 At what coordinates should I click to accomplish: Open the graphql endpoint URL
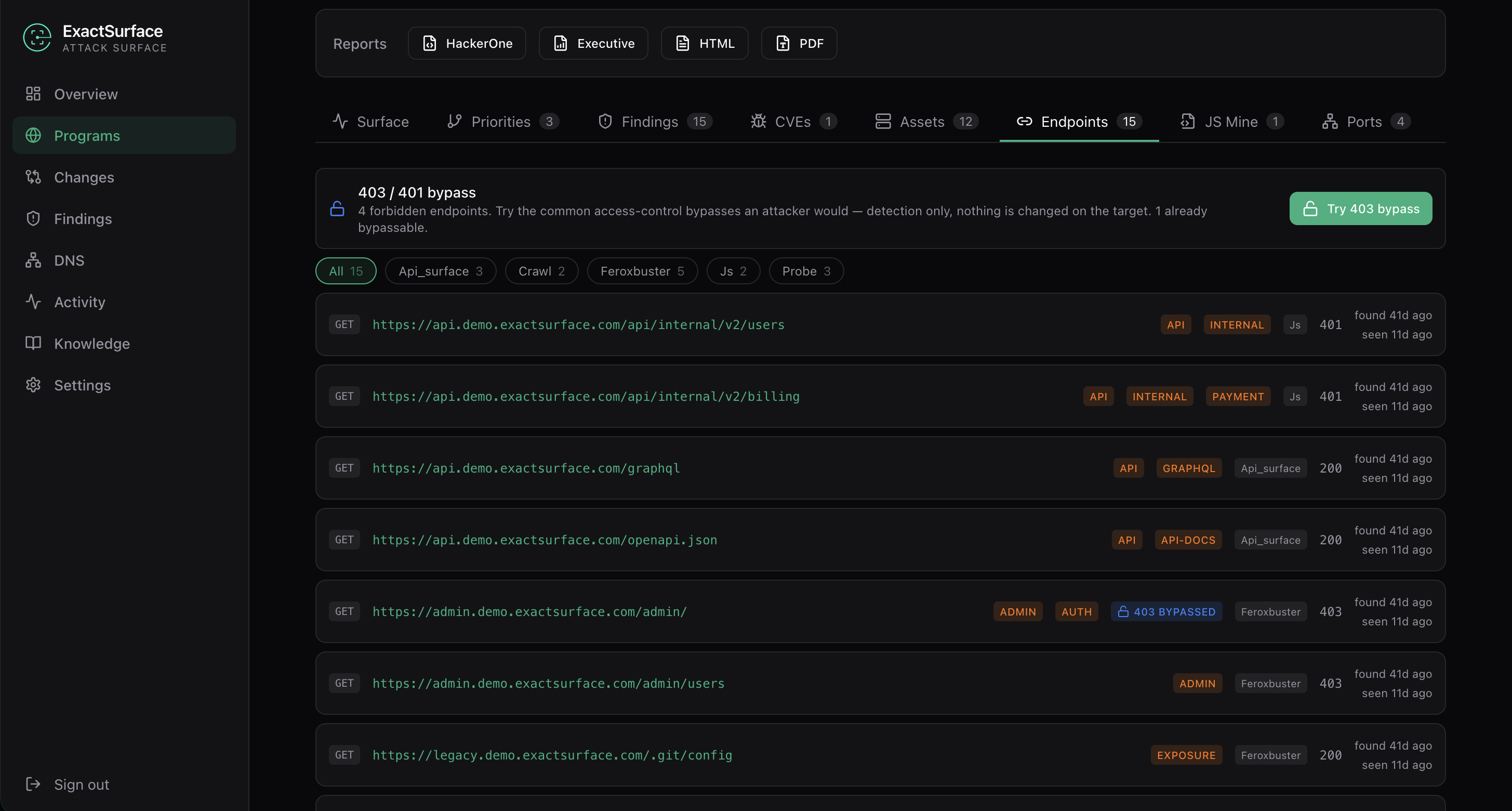526,468
